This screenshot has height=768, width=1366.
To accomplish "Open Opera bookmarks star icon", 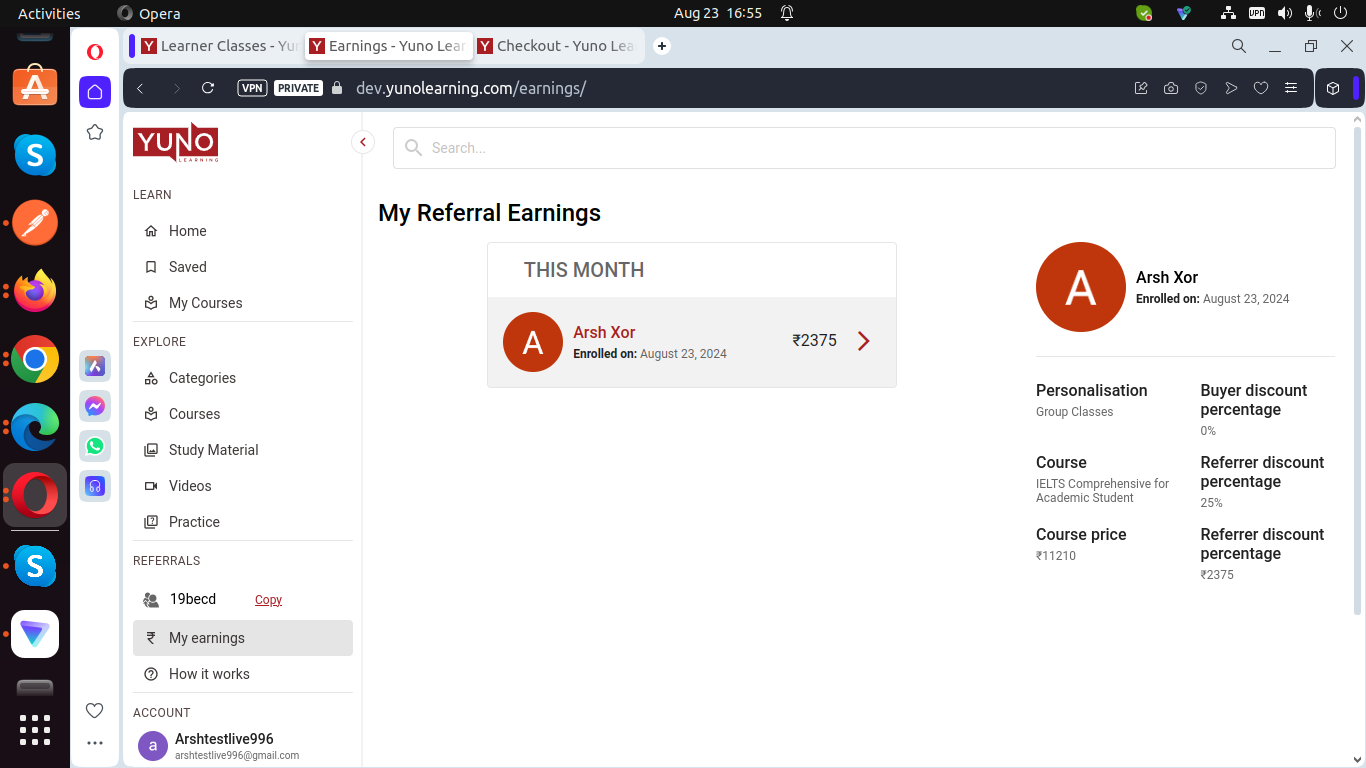I will tap(95, 132).
